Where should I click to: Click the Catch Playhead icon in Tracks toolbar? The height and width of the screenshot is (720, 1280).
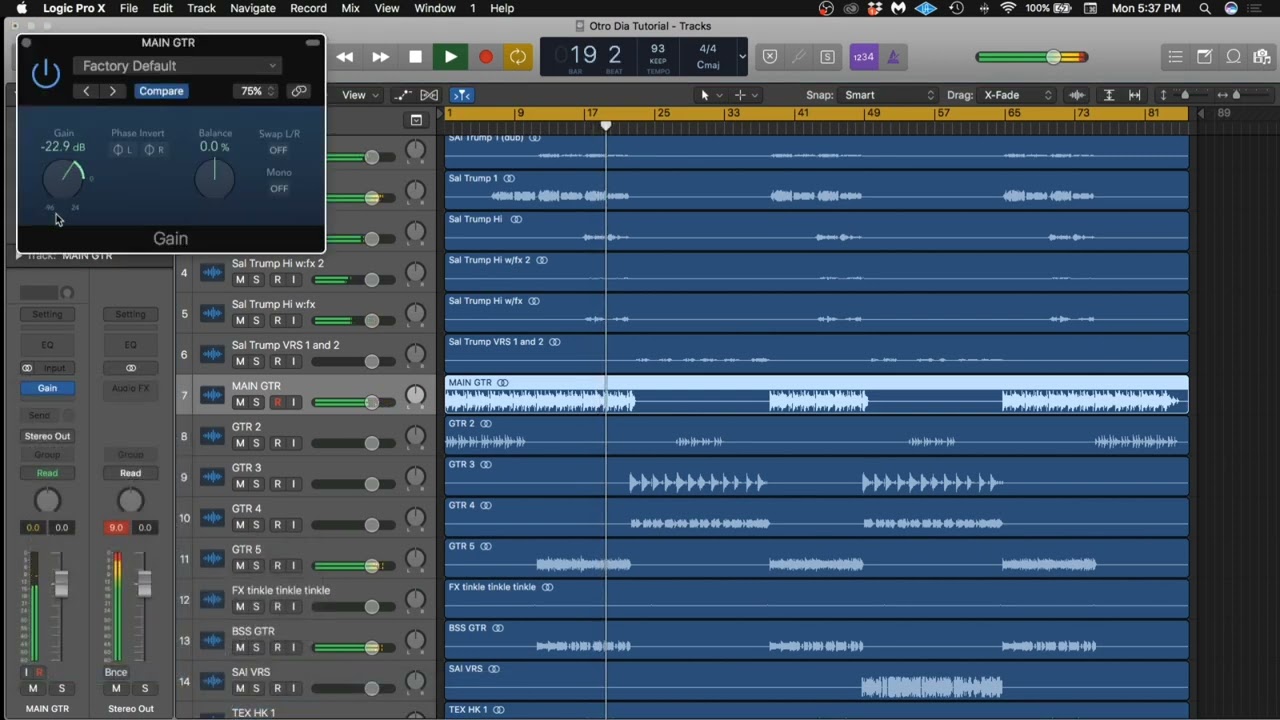(x=461, y=95)
